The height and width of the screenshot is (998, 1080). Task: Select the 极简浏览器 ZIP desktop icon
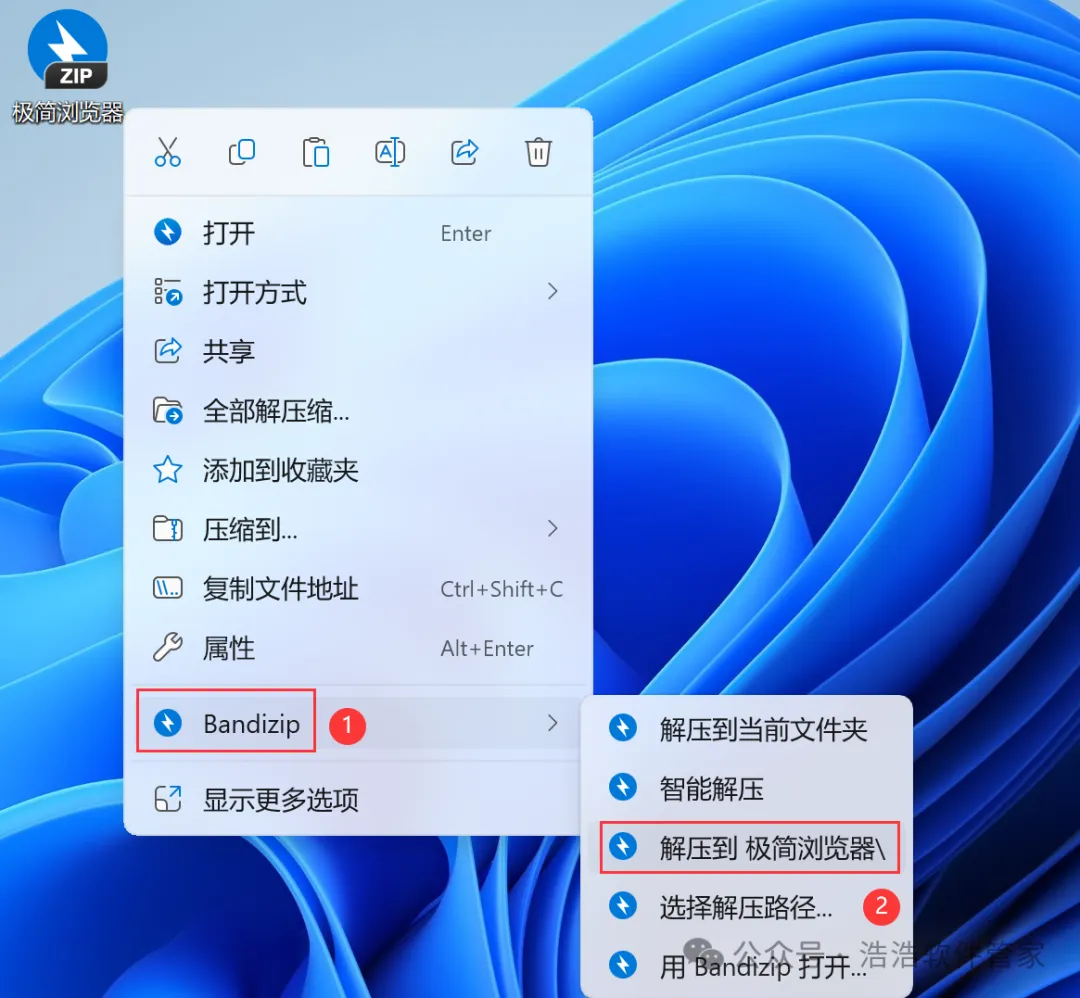(x=68, y=66)
